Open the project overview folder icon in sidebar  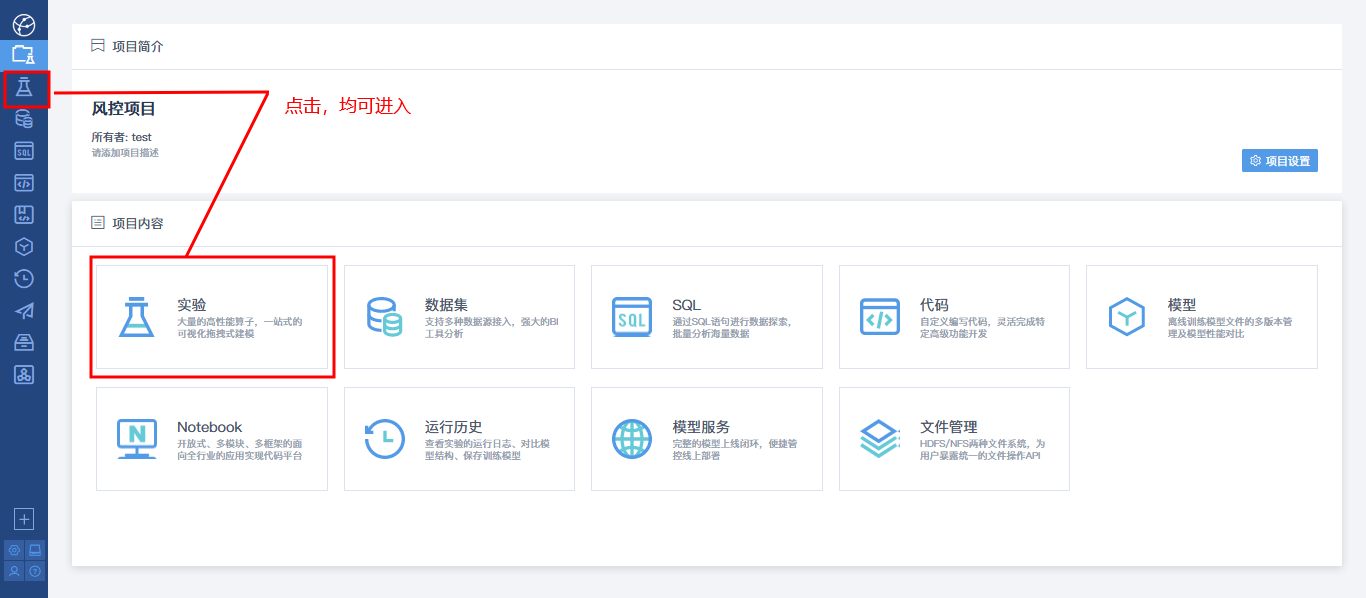tap(23, 55)
